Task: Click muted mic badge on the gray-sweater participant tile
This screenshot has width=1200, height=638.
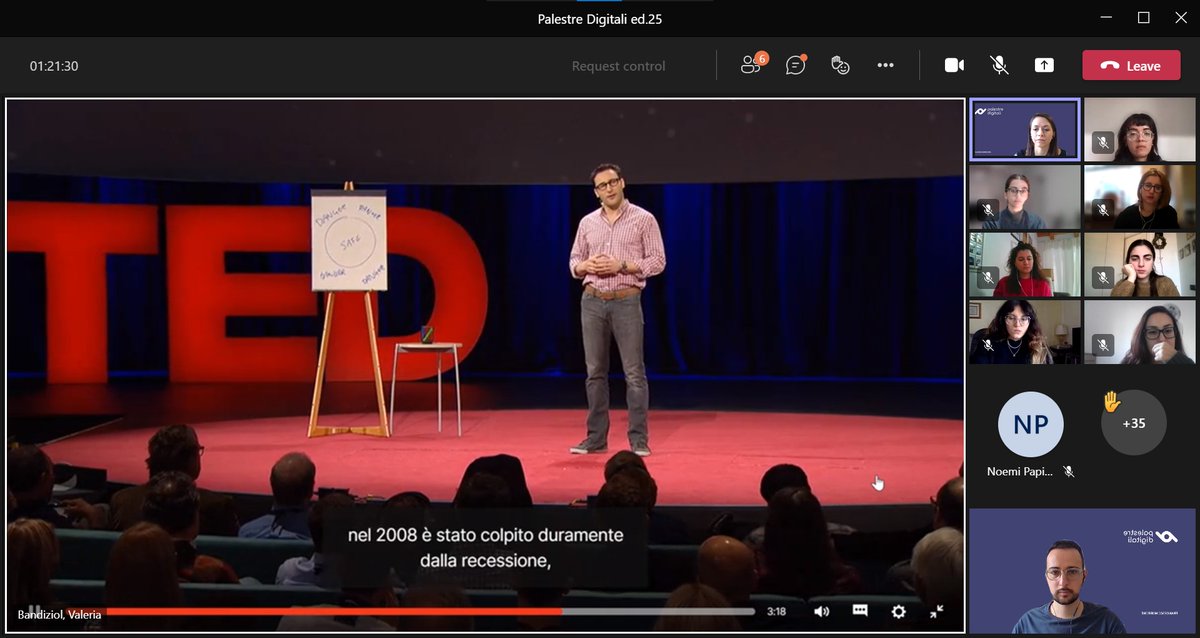Action: point(988,210)
